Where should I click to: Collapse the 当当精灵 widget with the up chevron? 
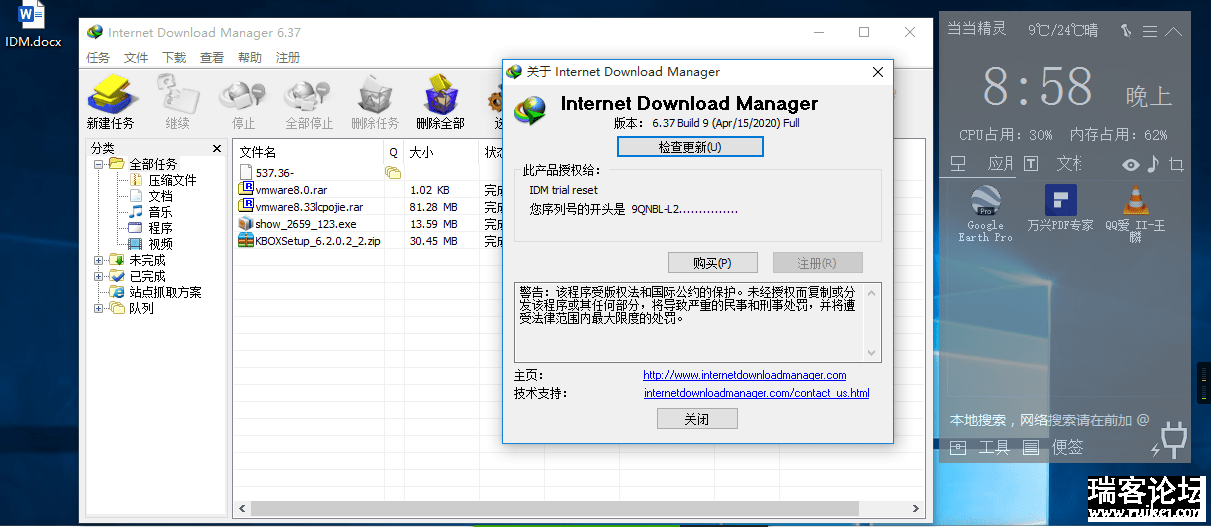point(1173,31)
